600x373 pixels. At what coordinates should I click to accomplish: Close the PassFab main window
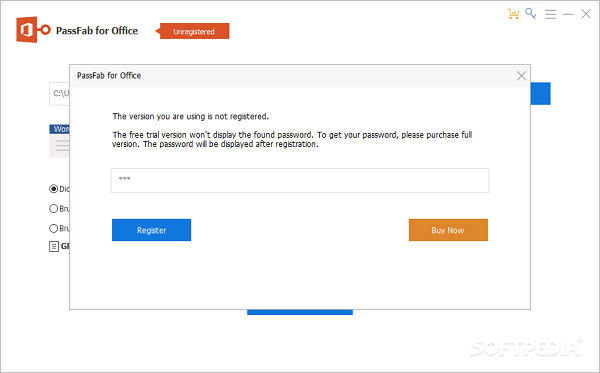pos(586,14)
